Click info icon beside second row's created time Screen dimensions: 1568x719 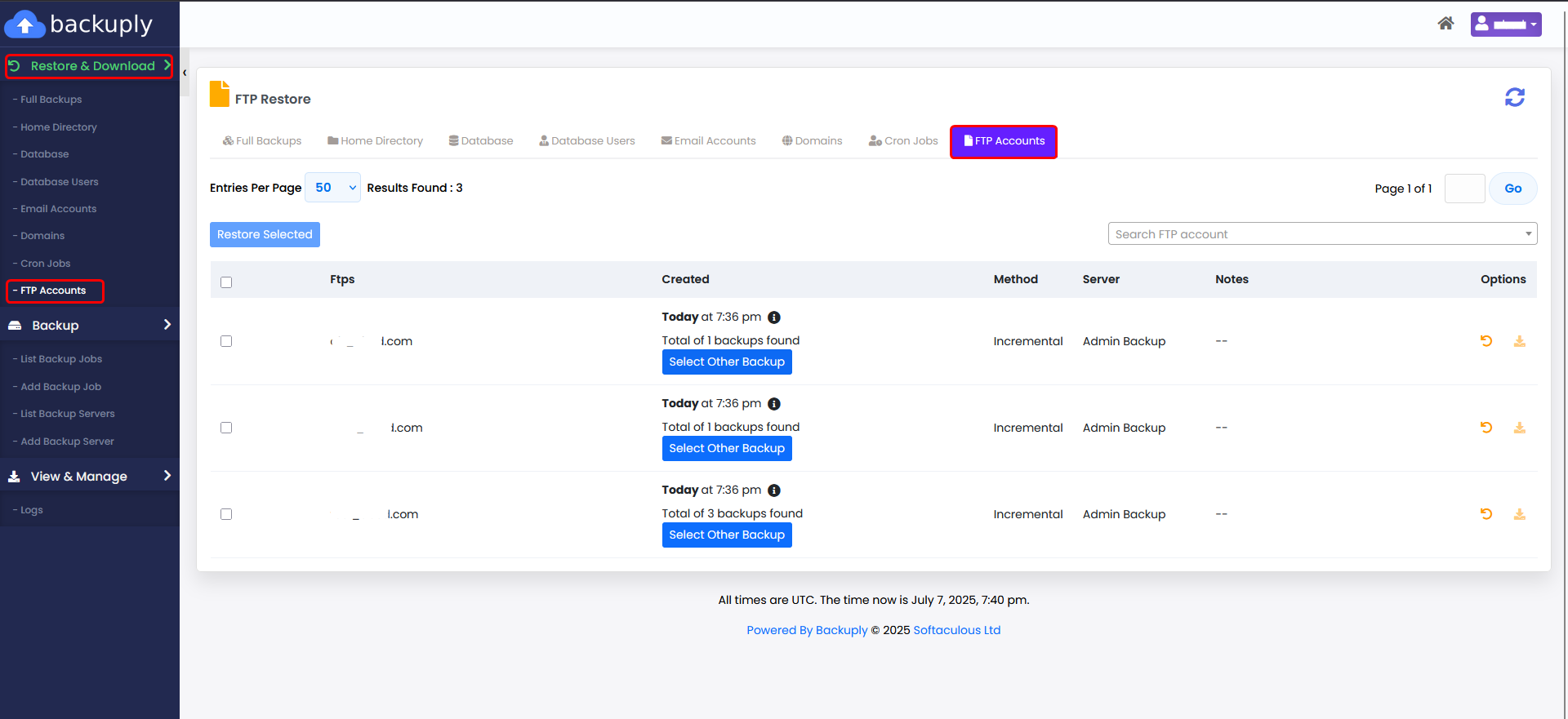click(x=774, y=404)
